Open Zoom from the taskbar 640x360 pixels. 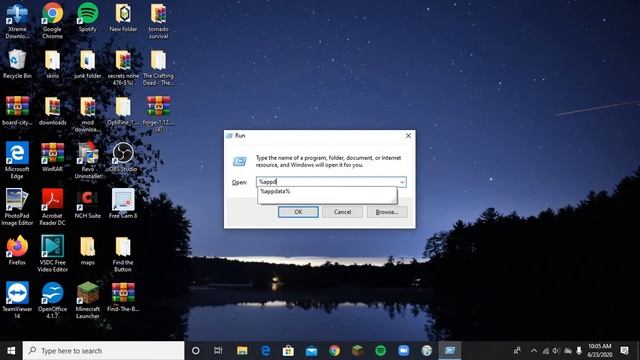coord(403,351)
